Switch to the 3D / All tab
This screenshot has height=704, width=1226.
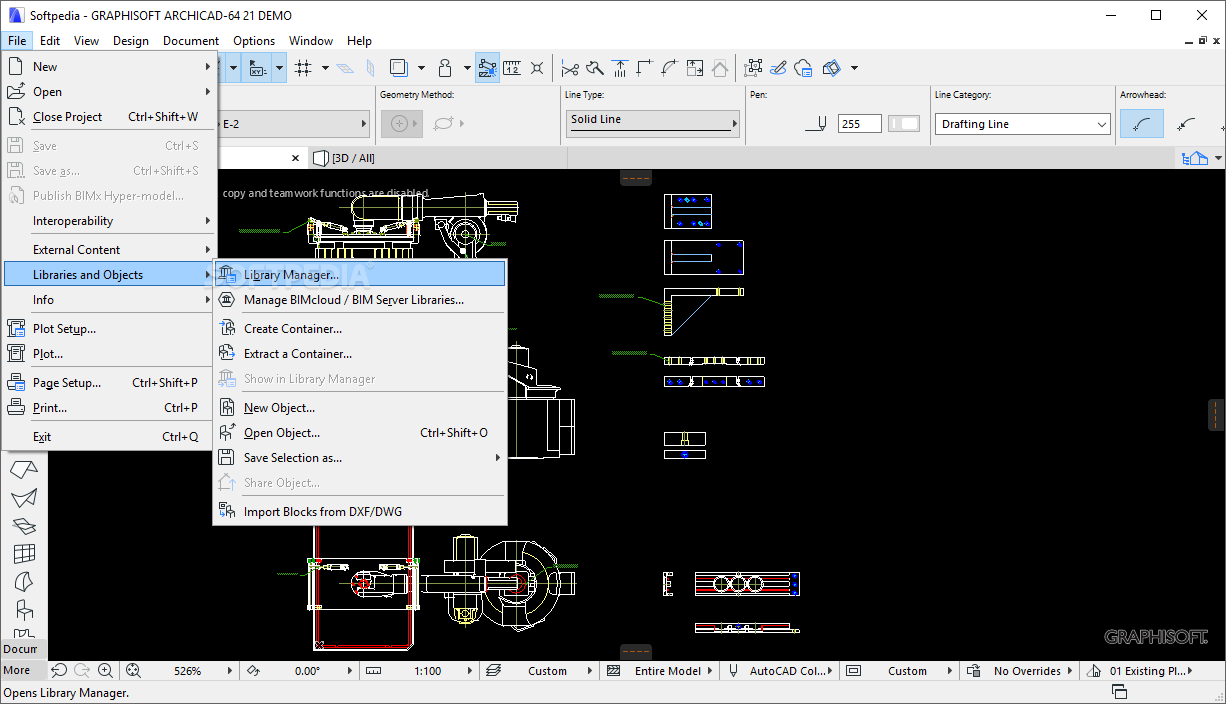click(x=345, y=158)
